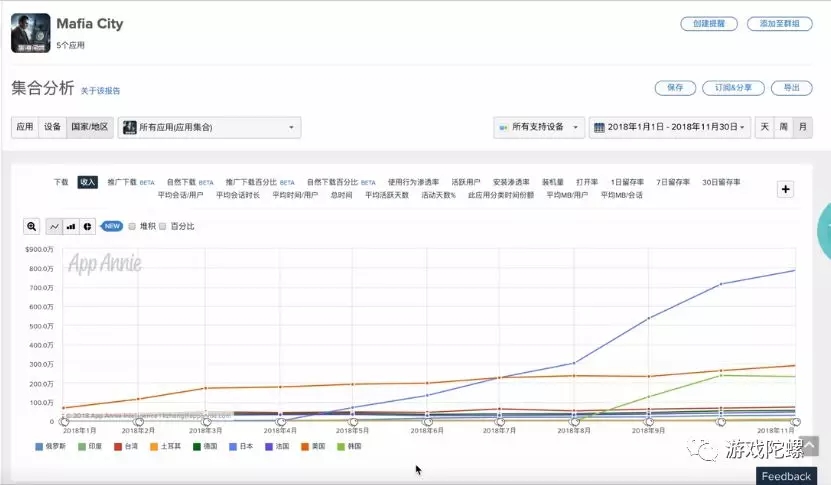Toggle 美国 series in the legend
Image resolution: width=831 pixels, height=485 pixels.
point(313,446)
